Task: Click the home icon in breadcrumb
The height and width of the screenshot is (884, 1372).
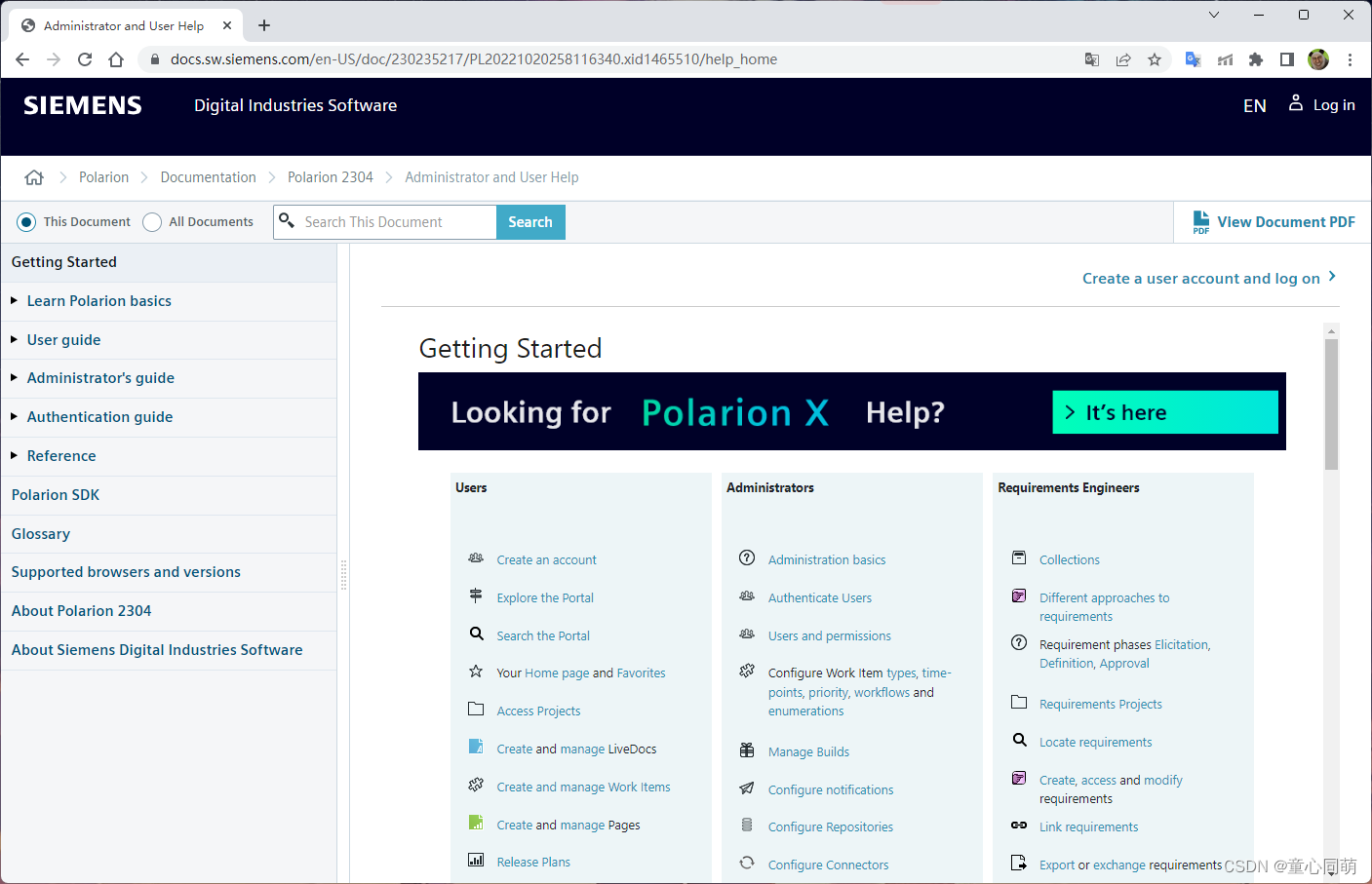Action: pyautogui.click(x=34, y=177)
